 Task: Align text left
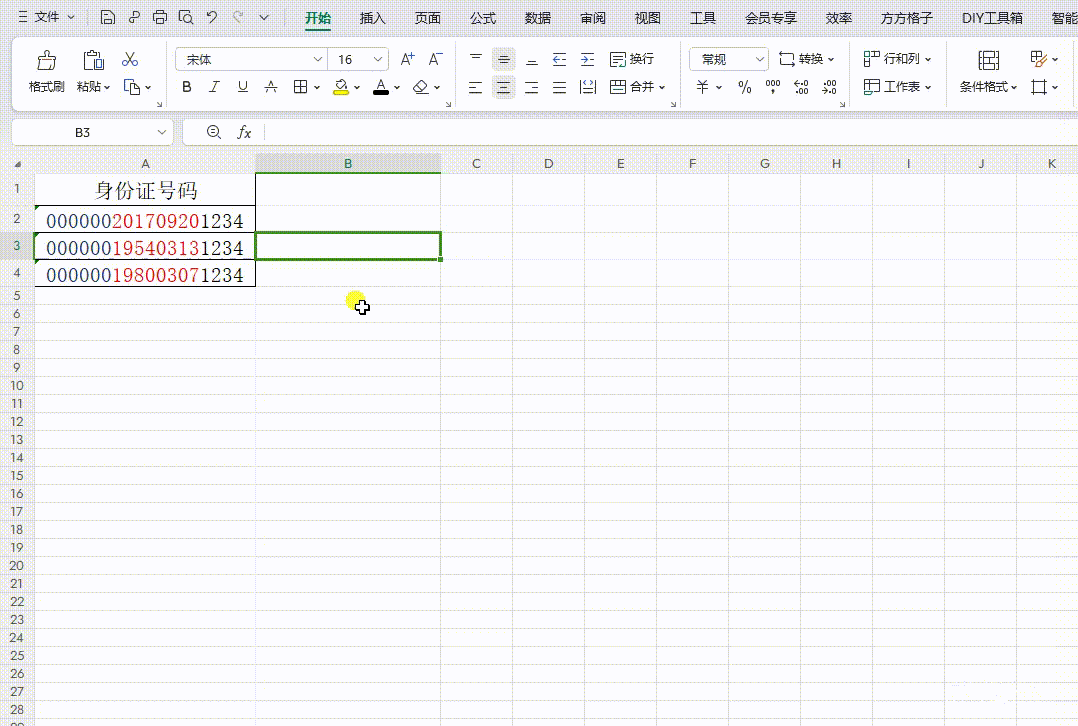click(476, 87)
